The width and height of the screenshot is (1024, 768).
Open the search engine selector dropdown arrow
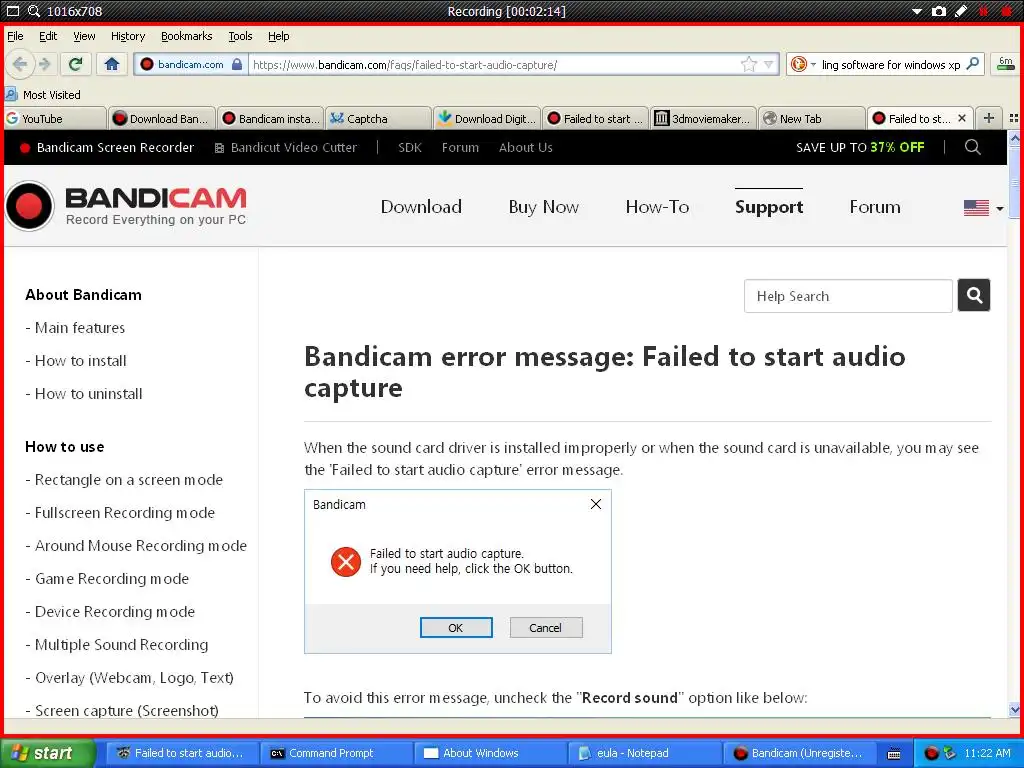click(813, 64)
